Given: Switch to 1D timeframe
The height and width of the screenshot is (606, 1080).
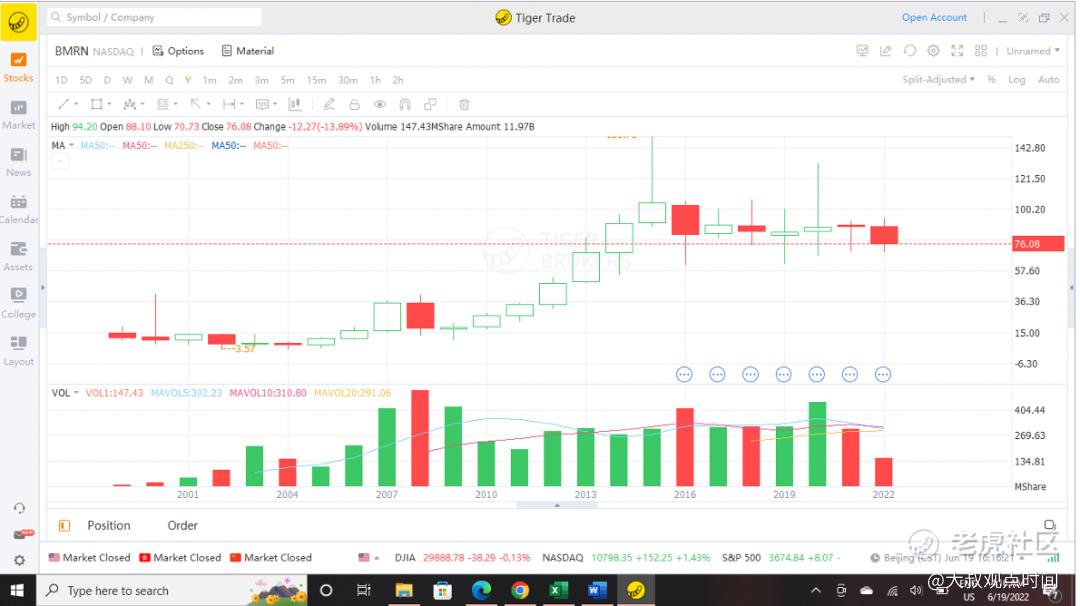Looking at the screenshot, I should [61, 80].
